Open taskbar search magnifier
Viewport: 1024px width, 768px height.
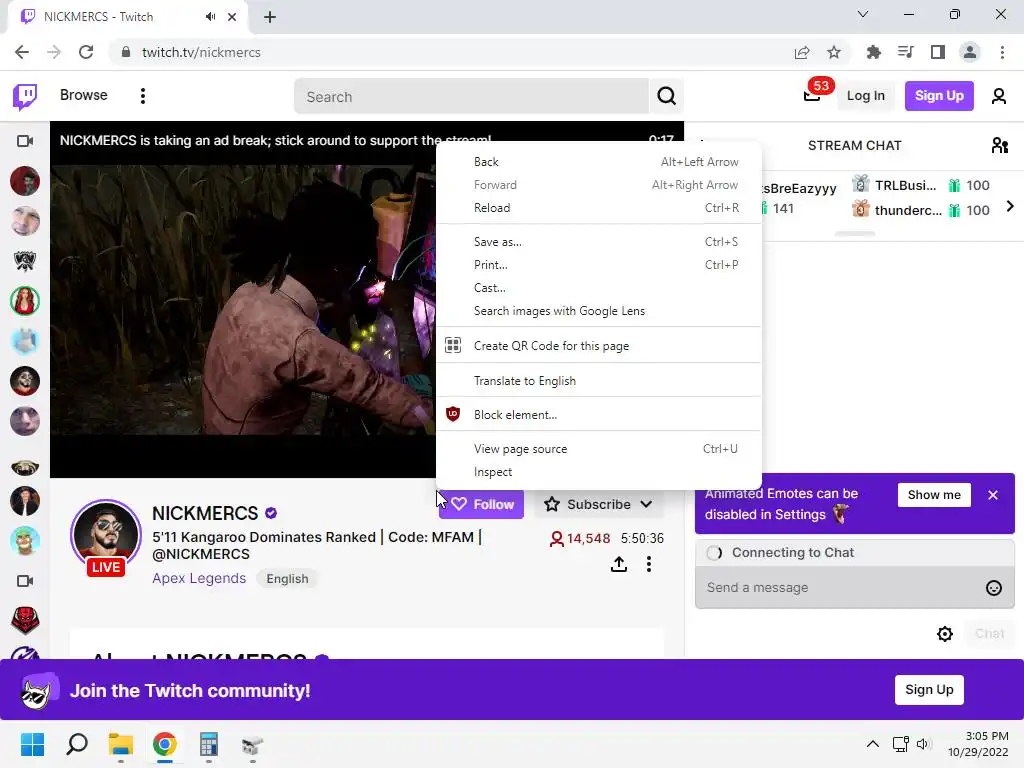click(77, 744)
